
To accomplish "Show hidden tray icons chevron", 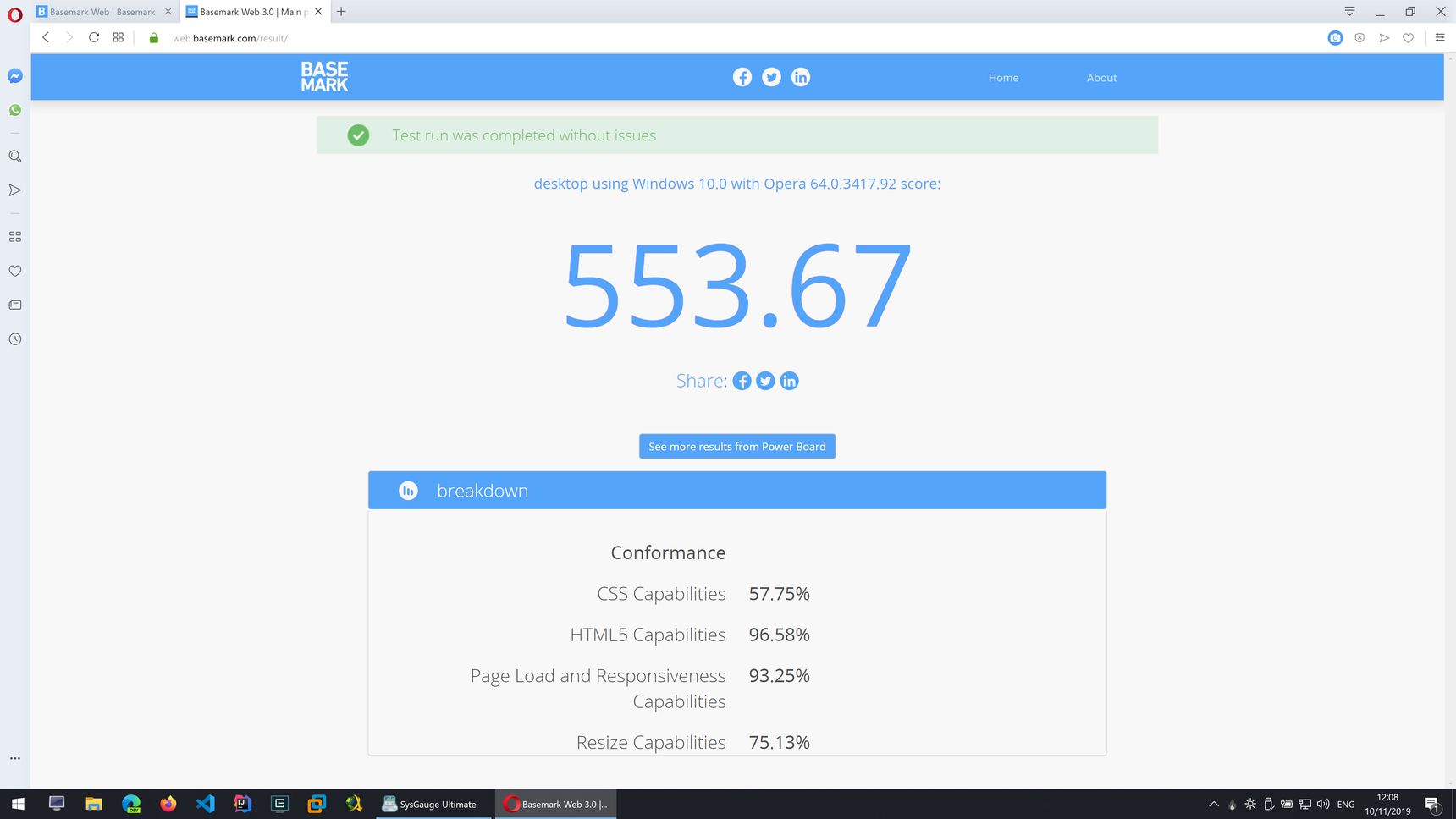I will [1214, 804].
